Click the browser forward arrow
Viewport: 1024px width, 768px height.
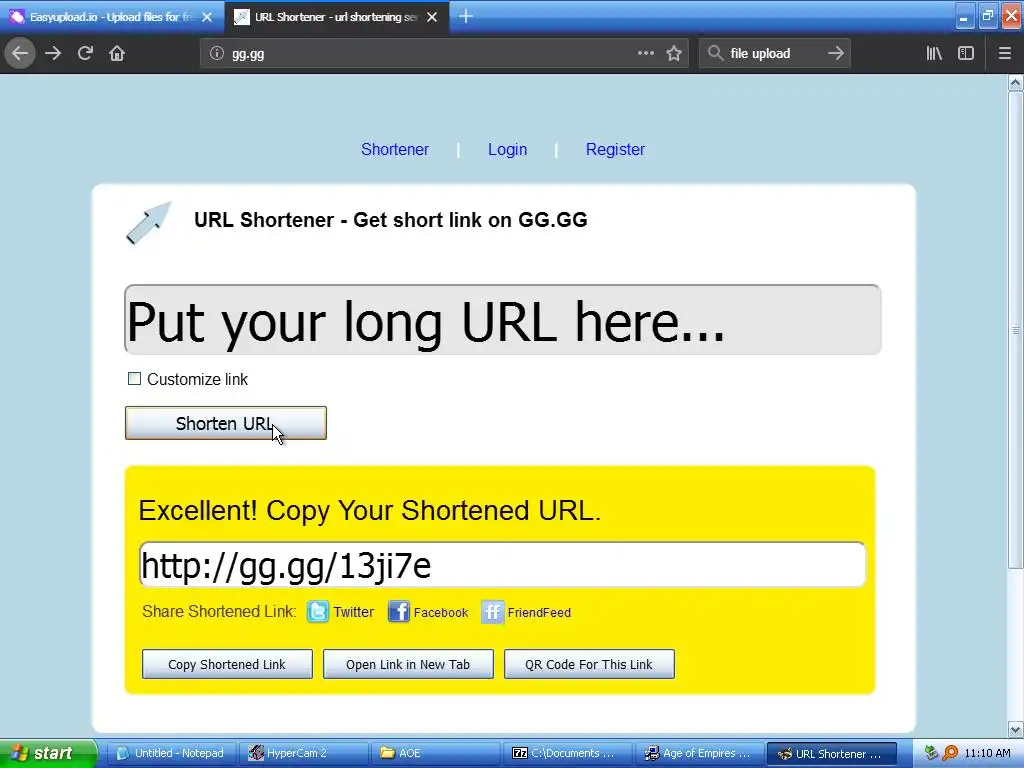(x=53, y=53)
